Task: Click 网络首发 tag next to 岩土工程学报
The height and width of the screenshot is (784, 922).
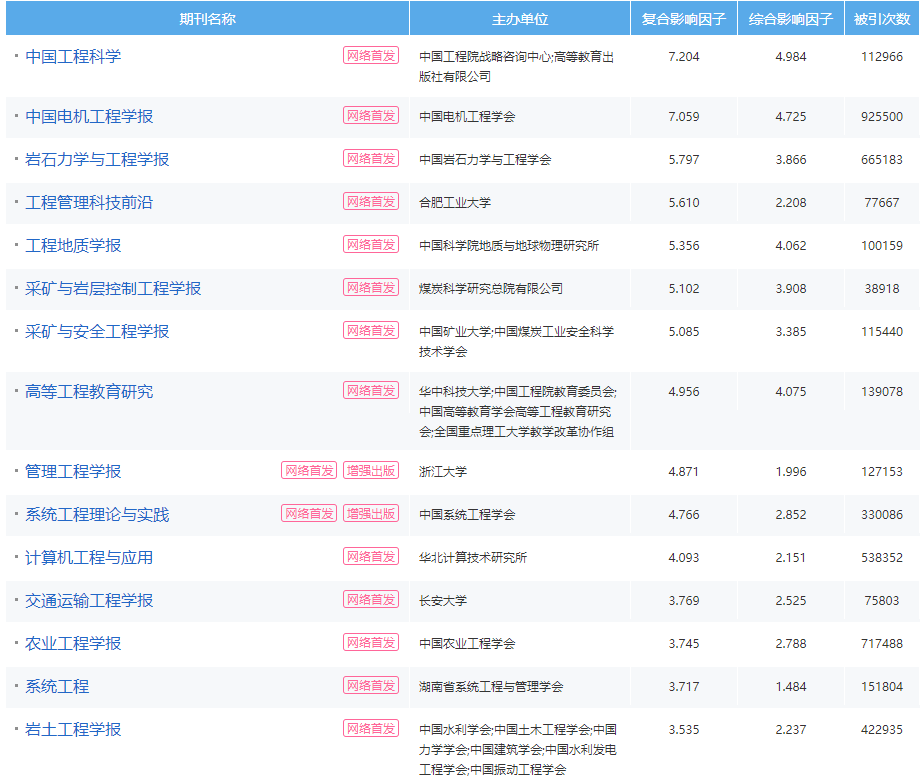Action: [371, 729]
